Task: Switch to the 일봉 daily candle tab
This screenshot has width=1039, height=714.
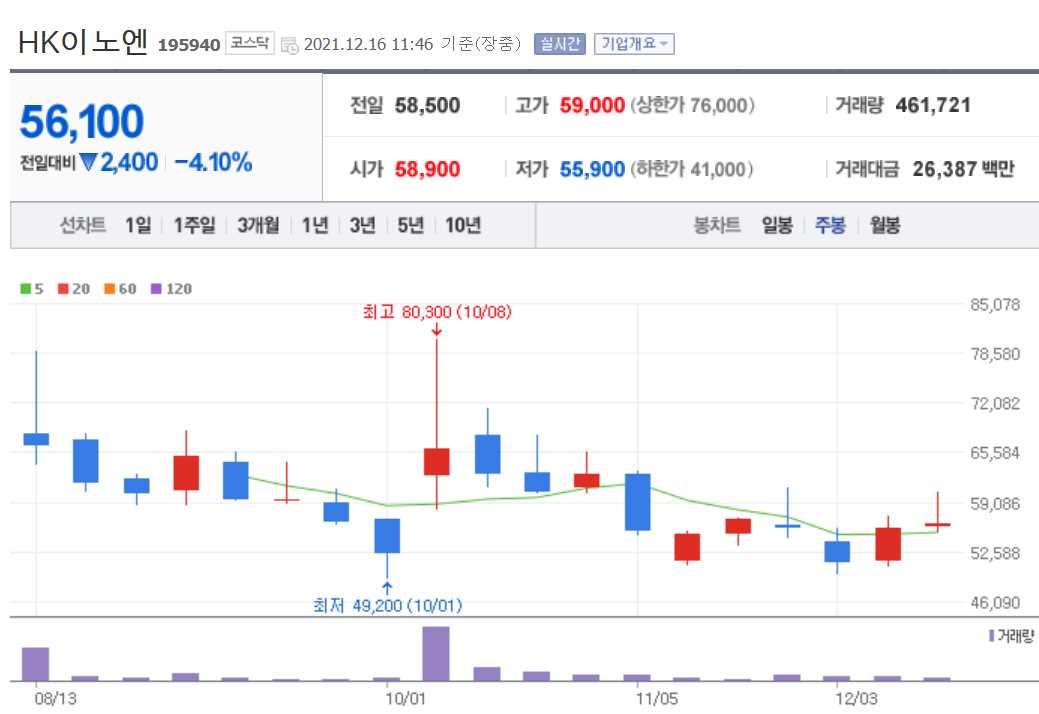Action: pos(776,225)
